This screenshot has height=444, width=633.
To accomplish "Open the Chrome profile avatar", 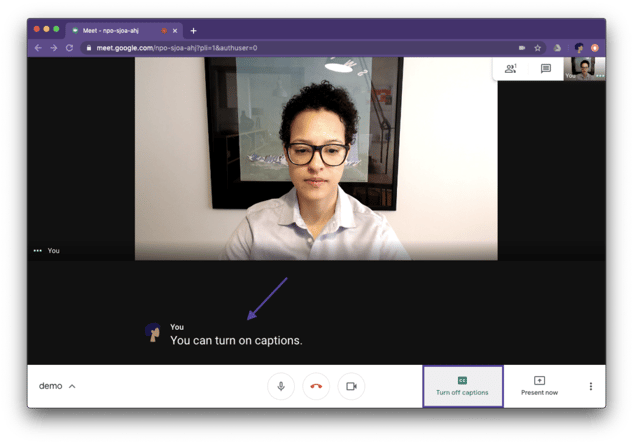I will point(579,48).
